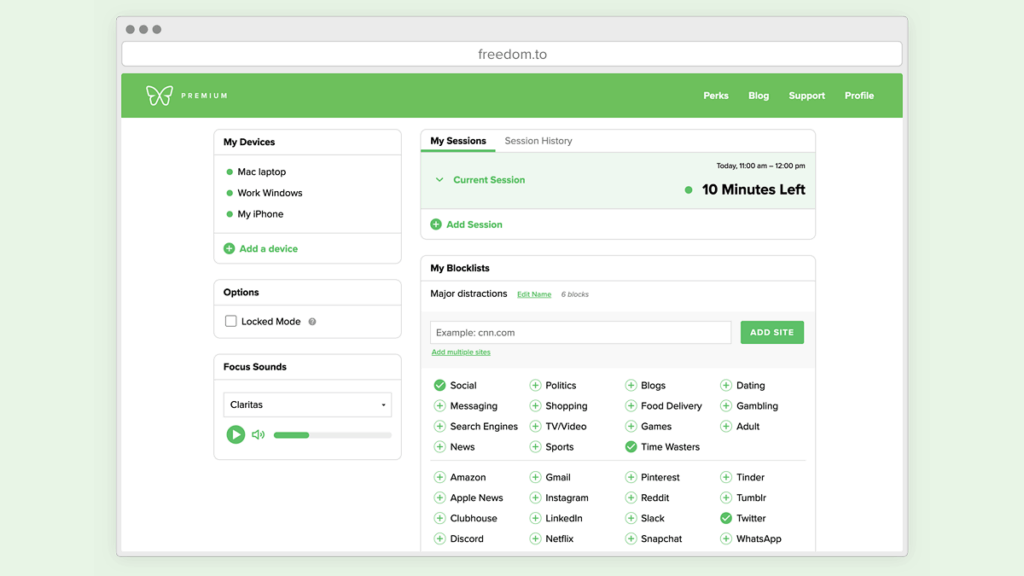Image resolution: width=1024 pixels, height=576 pixels.
Task: Add Apple News plus icon
Action: point(440,498)
